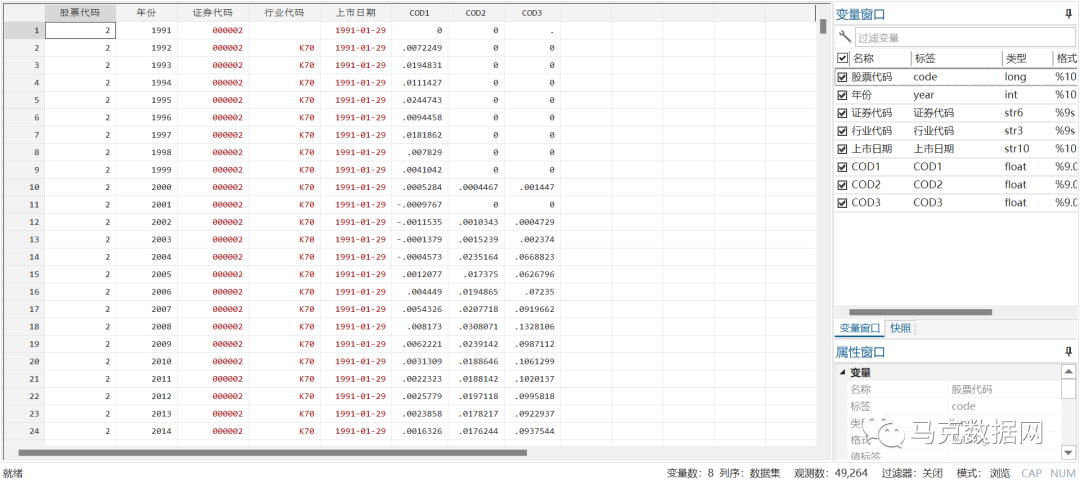Image resolution: width=1080 pixels, height=480 pixels.
Task: Uncheck the 股票代码 variable checkbox
Action: (x=842, y=77)
